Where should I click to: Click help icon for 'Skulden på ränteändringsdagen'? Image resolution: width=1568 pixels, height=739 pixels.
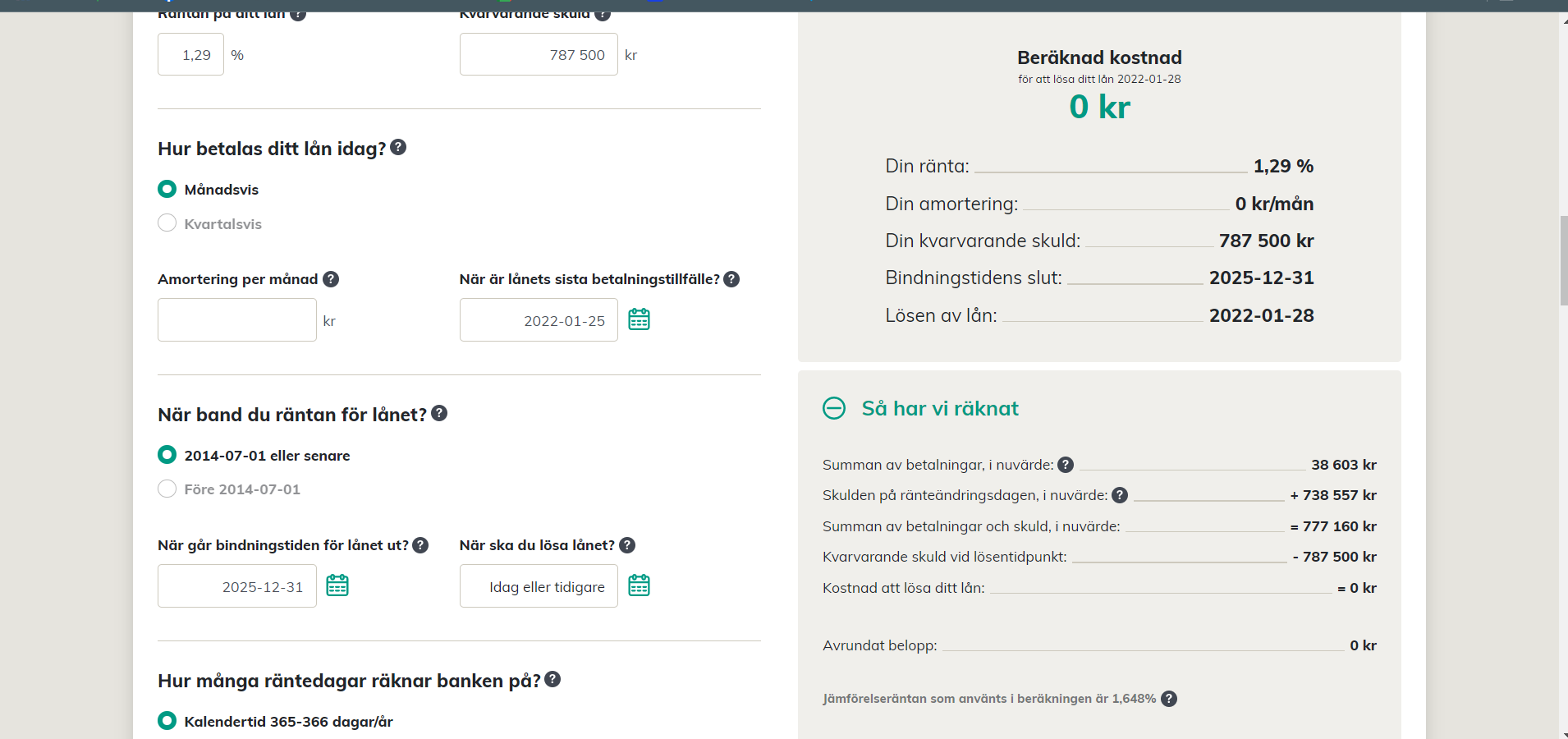click(x=1120, y=495)
